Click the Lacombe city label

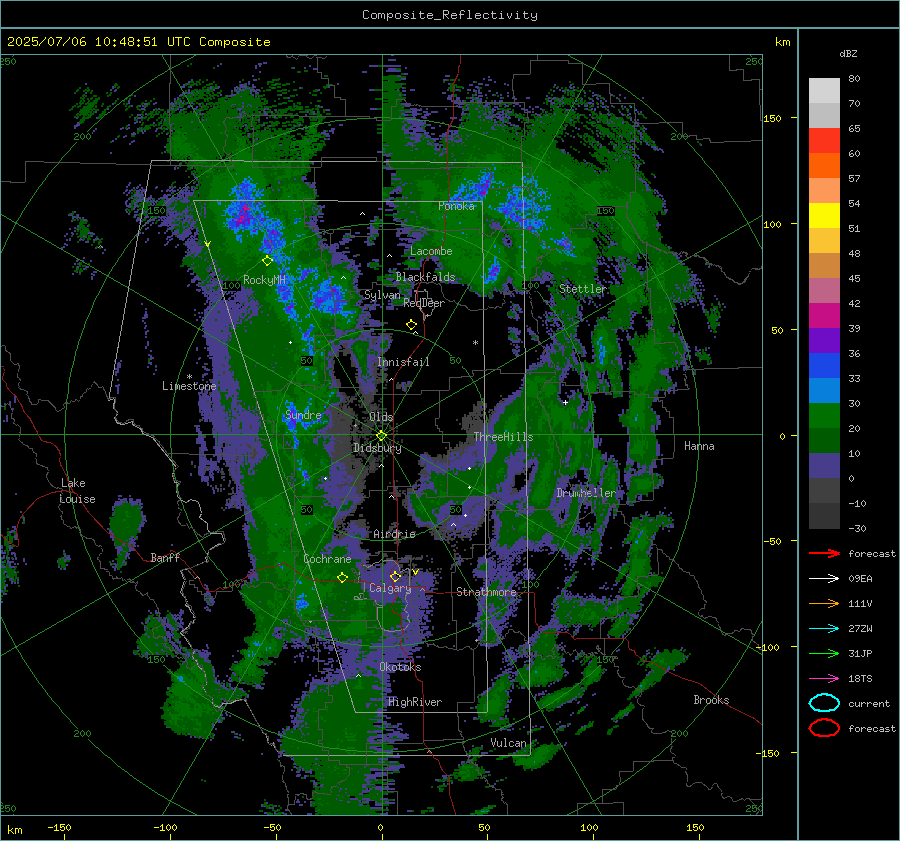click(x=431, y=251)
